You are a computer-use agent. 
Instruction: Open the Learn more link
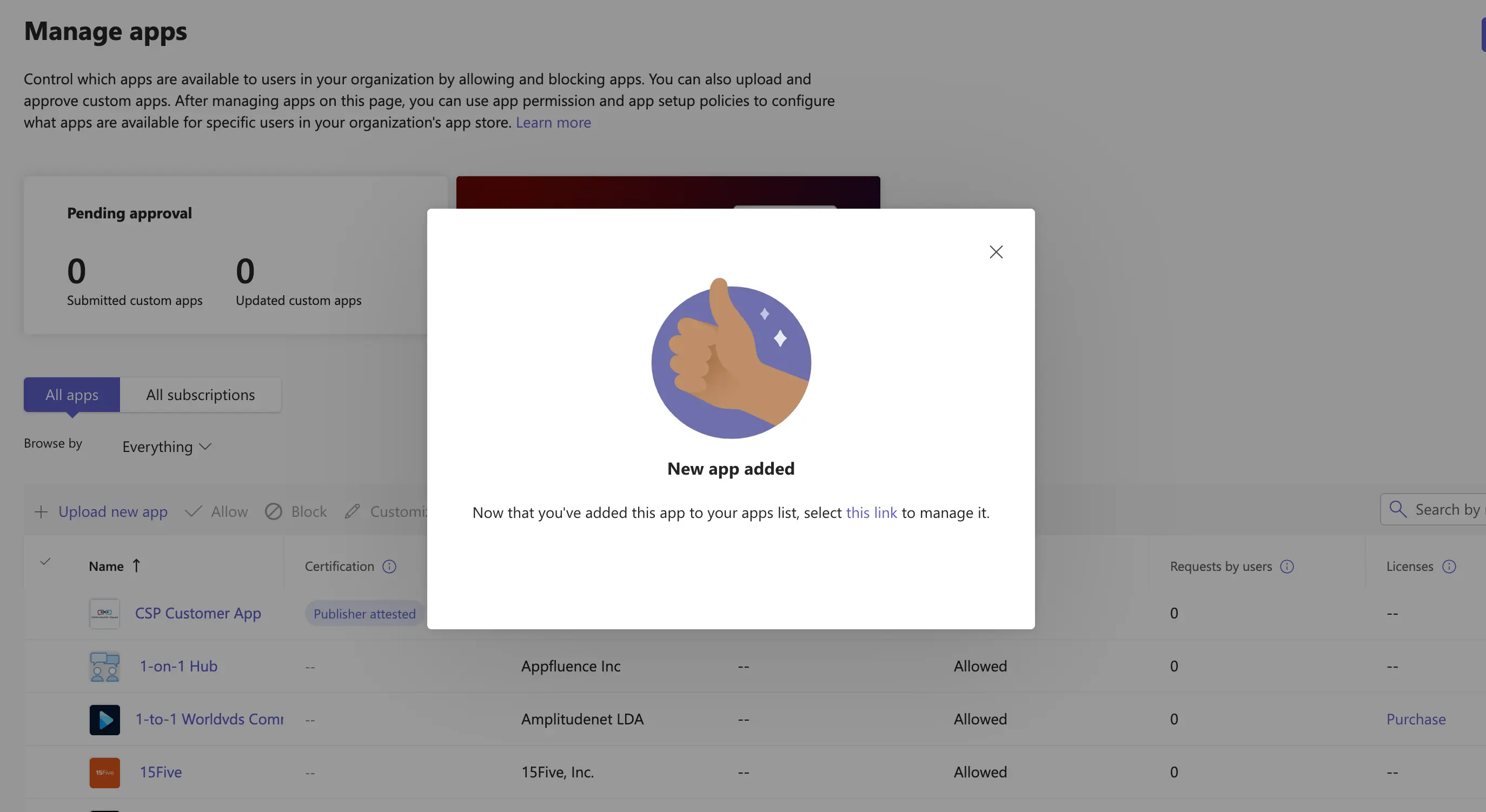coord(553,122)
